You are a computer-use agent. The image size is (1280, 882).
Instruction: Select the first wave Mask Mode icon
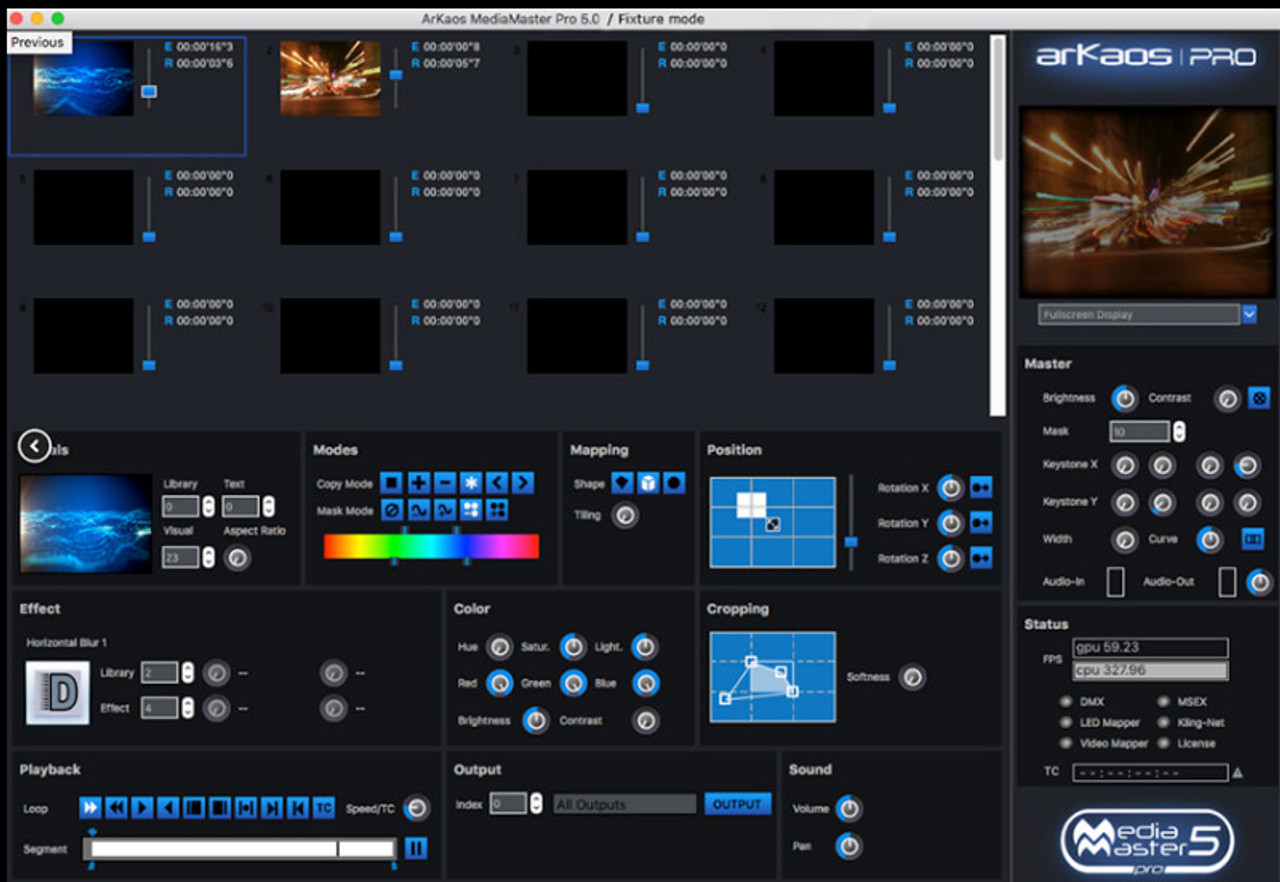pyautogui.click(x=417, y=510)
